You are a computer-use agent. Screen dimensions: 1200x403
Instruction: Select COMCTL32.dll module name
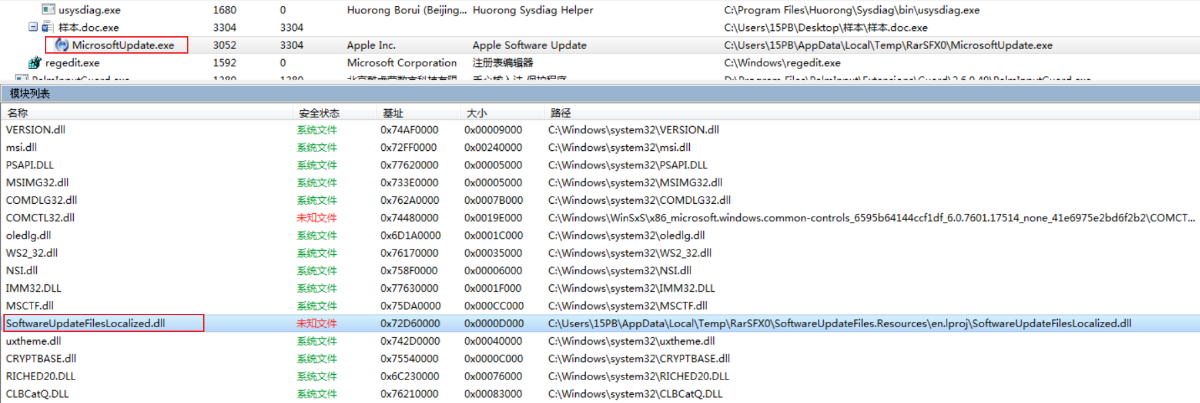pyautogui.click(x=40, y=217)
